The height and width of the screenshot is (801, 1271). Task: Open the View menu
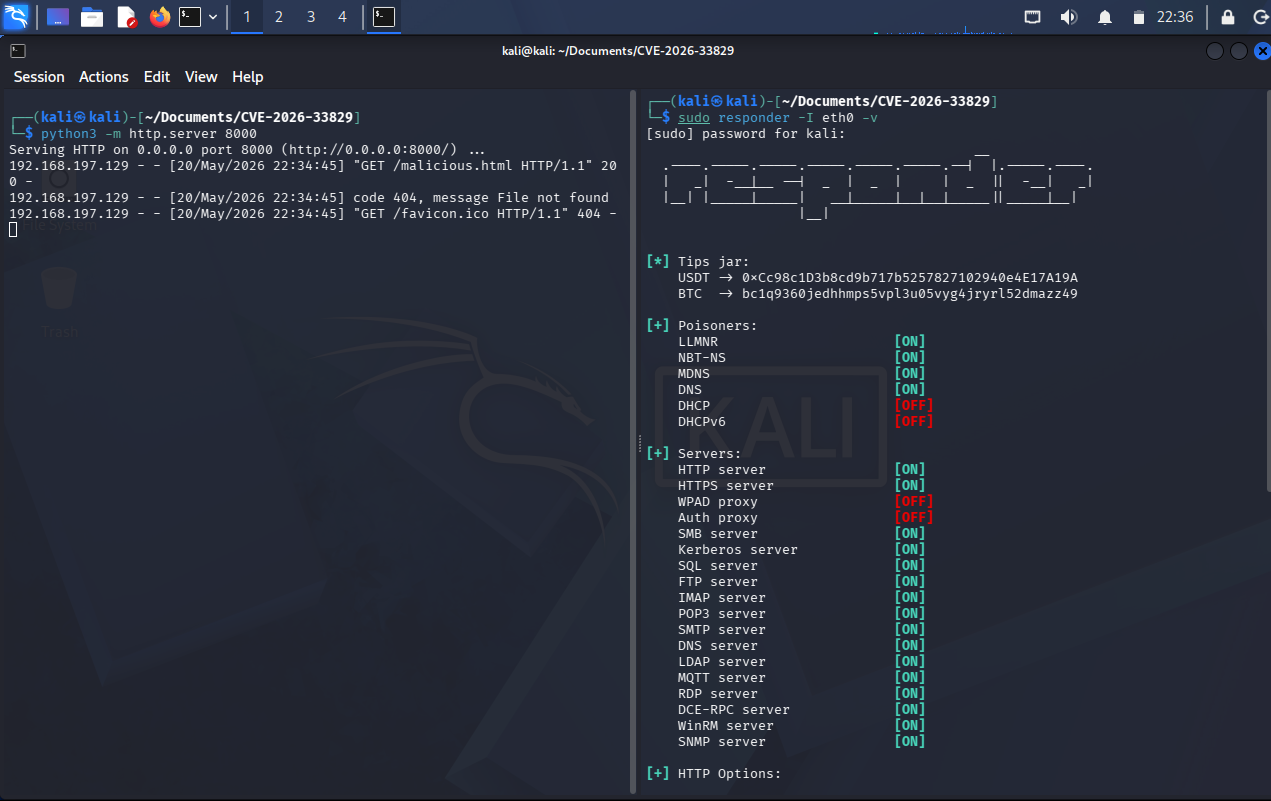pyautogui.click(x=201, y=77)
